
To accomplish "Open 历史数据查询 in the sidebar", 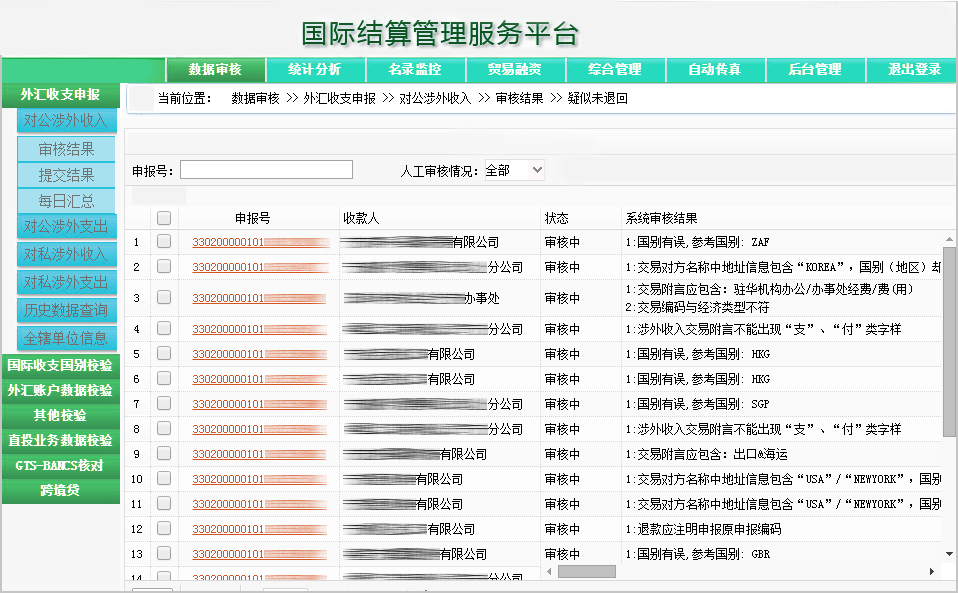I will (x=66, y=310).
